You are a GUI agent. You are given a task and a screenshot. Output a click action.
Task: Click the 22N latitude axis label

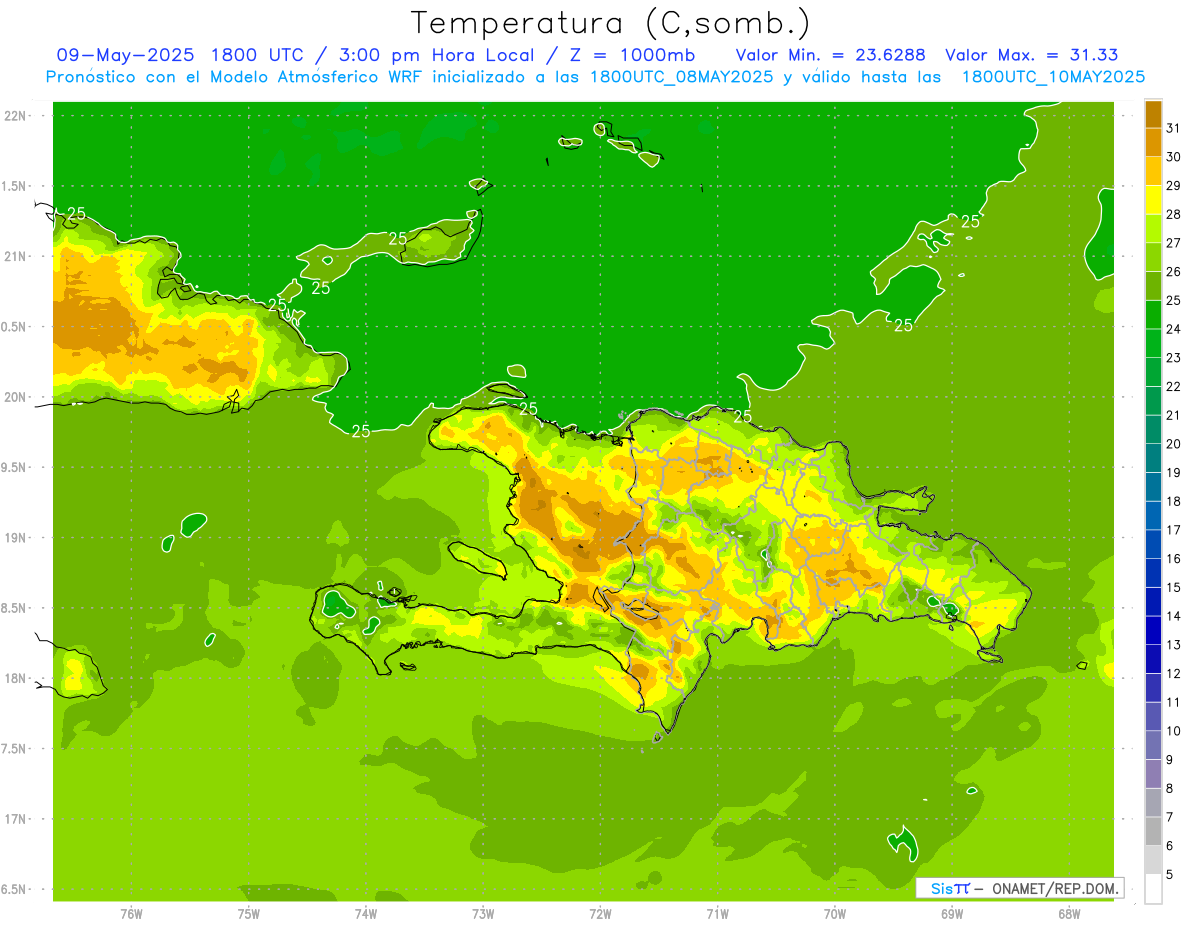[16, 116]
